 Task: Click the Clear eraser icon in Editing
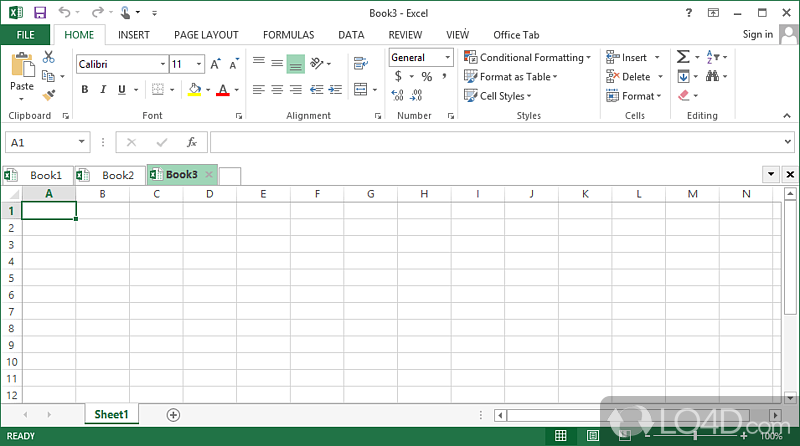pyautogui.click(x=684, y=95)
